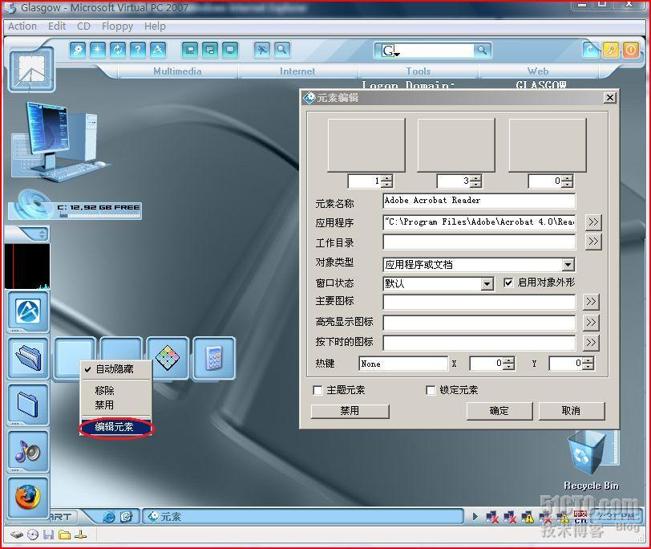Click the search button beside the Google box

click(482, 50)
